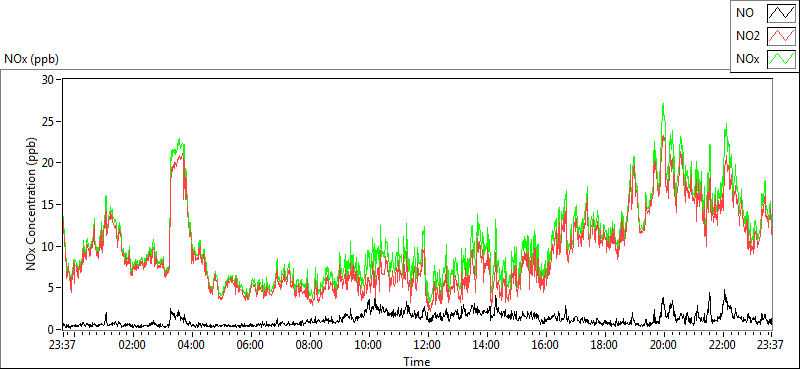This screenshot has width=800, height=369.
Task: Click the NO2 plateau near 03:30
Action: coord(177,162)
